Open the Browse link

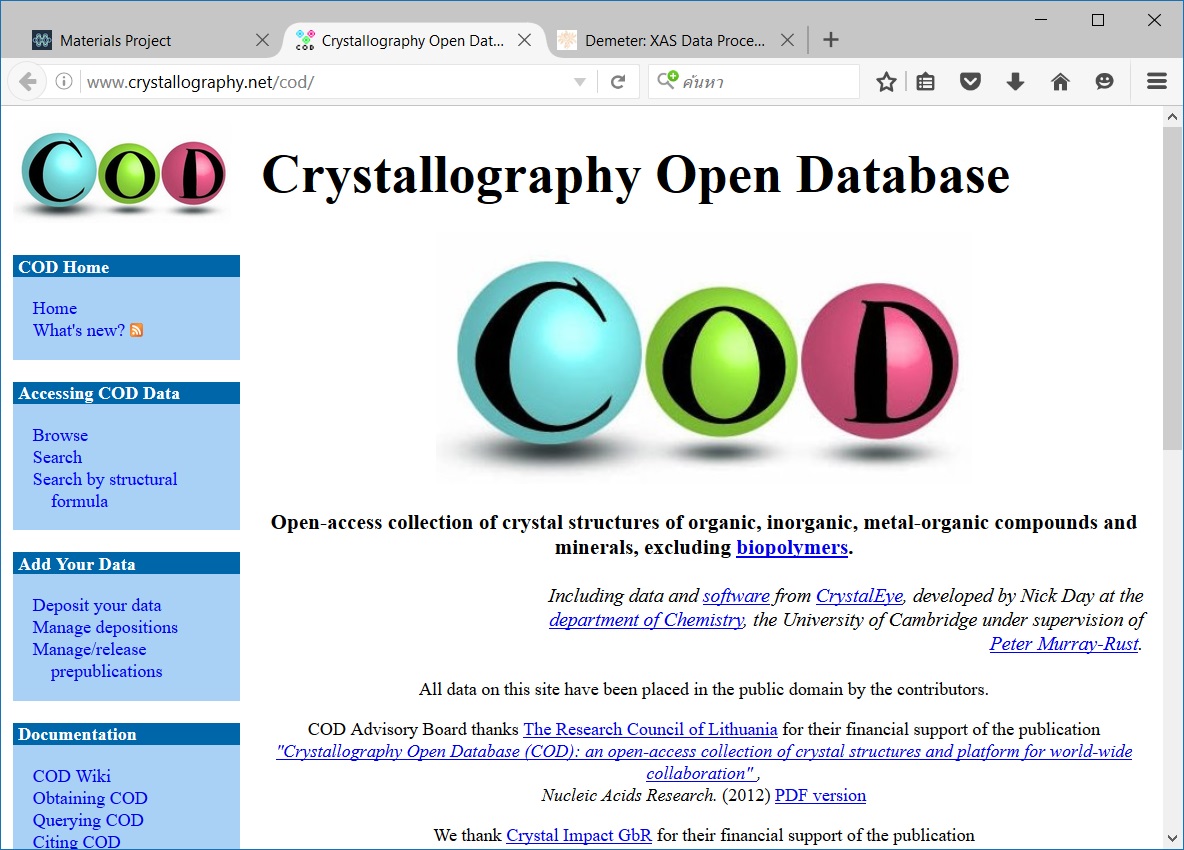point(60,435)
